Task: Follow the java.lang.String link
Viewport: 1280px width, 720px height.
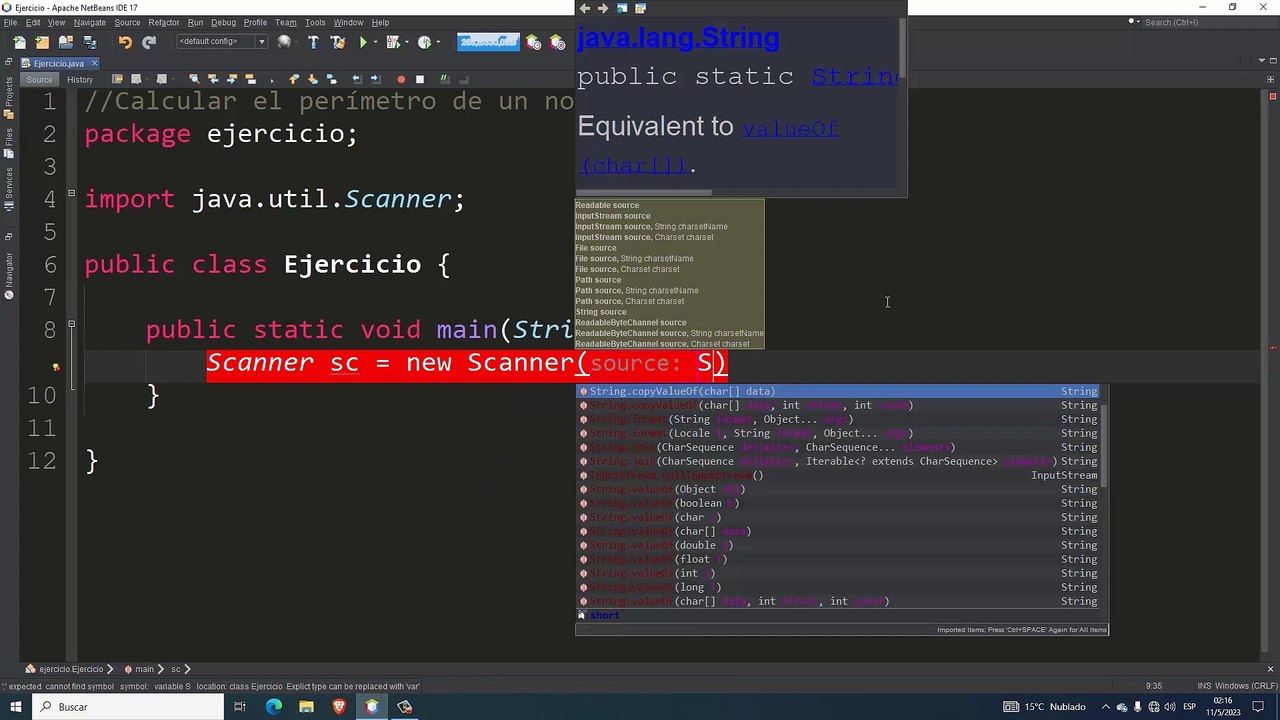Action: pos(678,38)
